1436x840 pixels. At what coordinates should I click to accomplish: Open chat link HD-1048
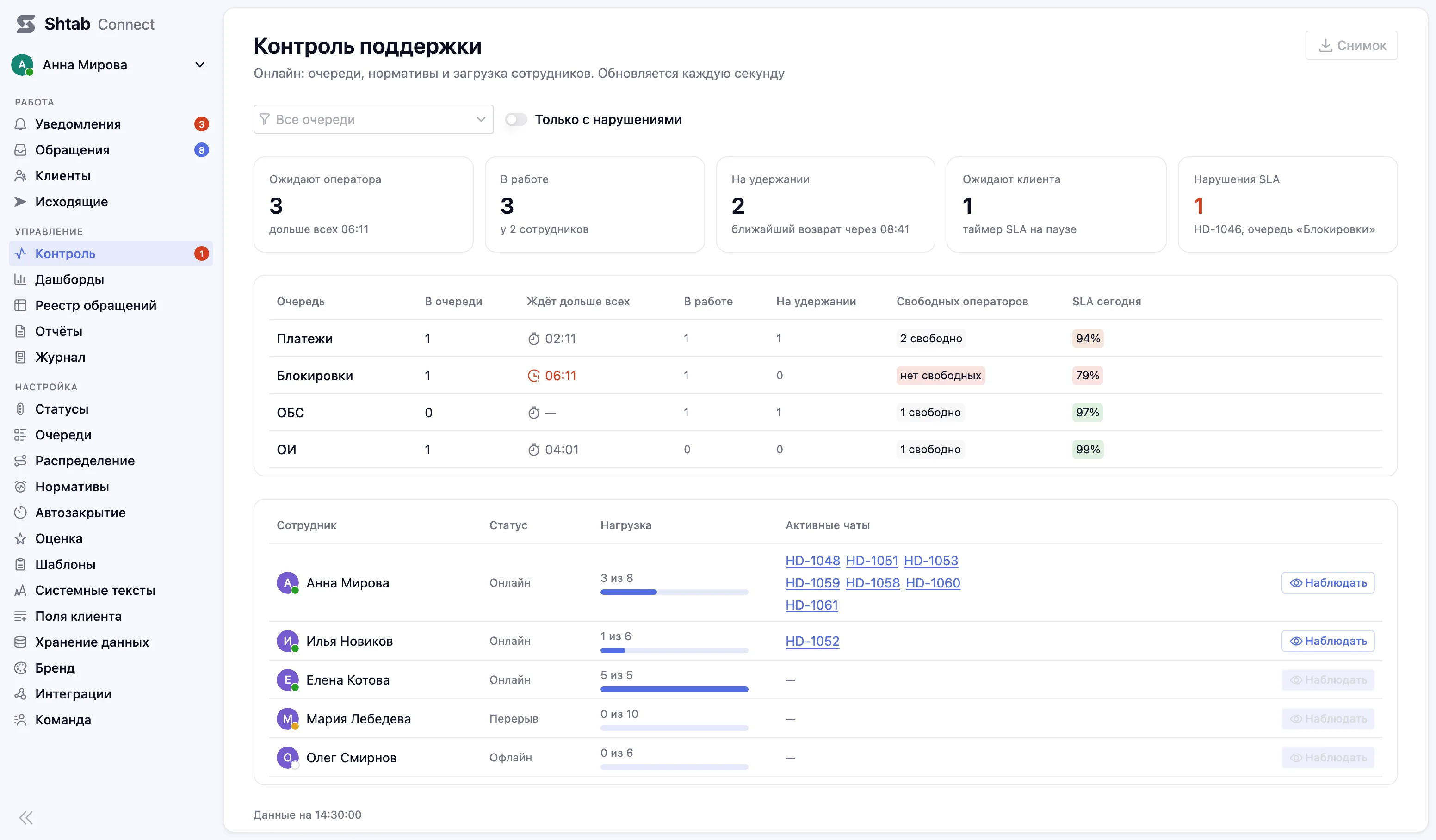(812, 561)
